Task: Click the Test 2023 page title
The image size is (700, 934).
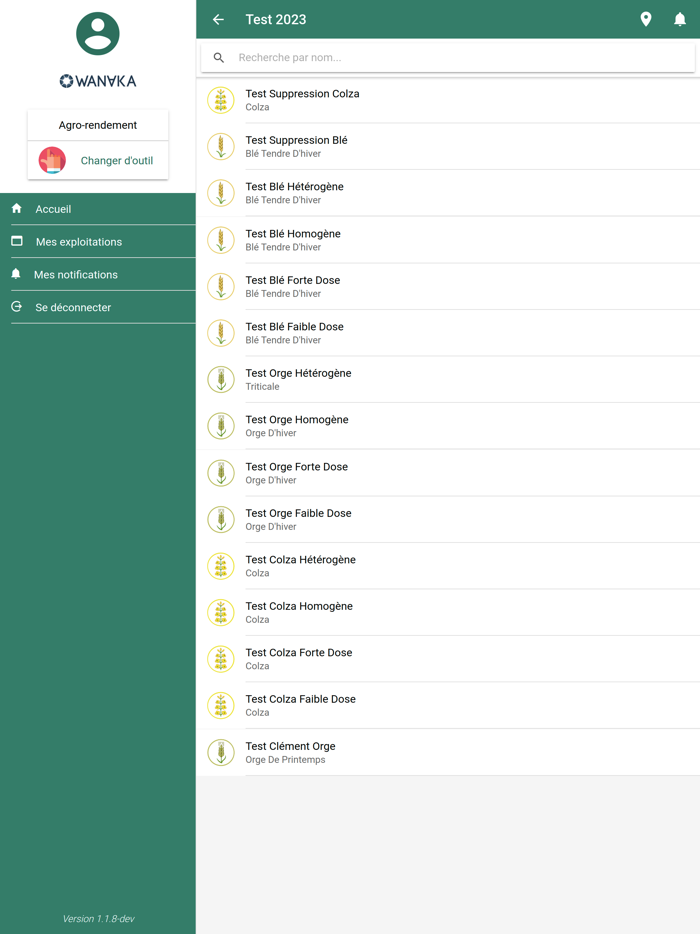Action: pyautogui.click(x=276, y=20)
